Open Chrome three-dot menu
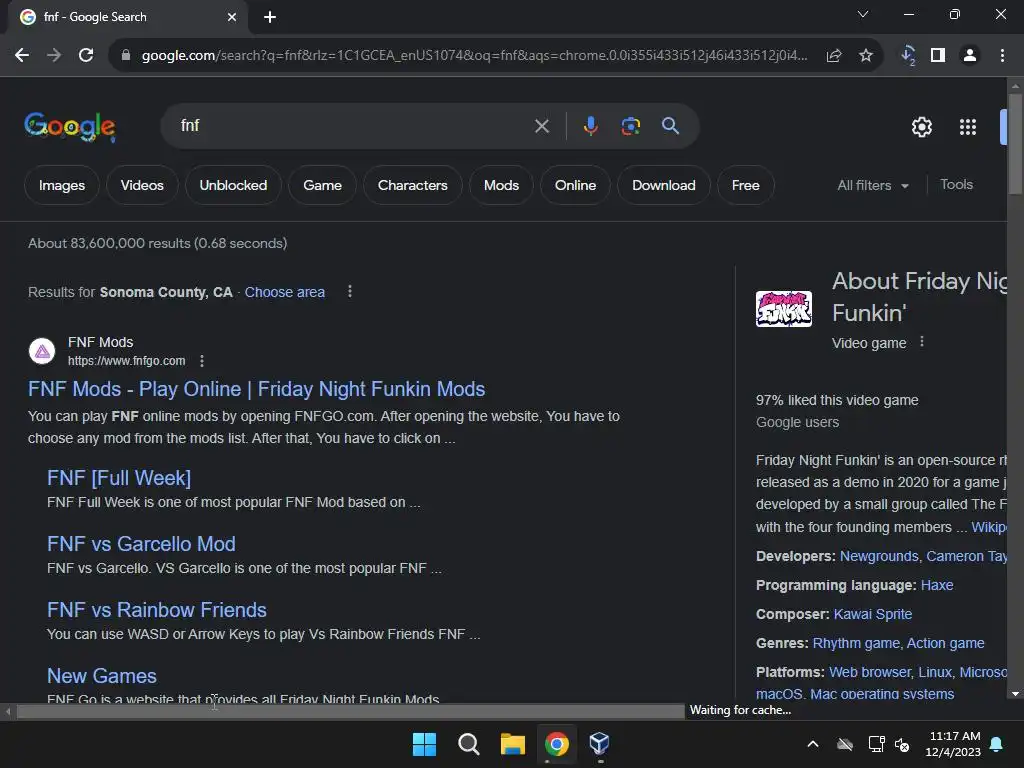 pos(1002,56)
